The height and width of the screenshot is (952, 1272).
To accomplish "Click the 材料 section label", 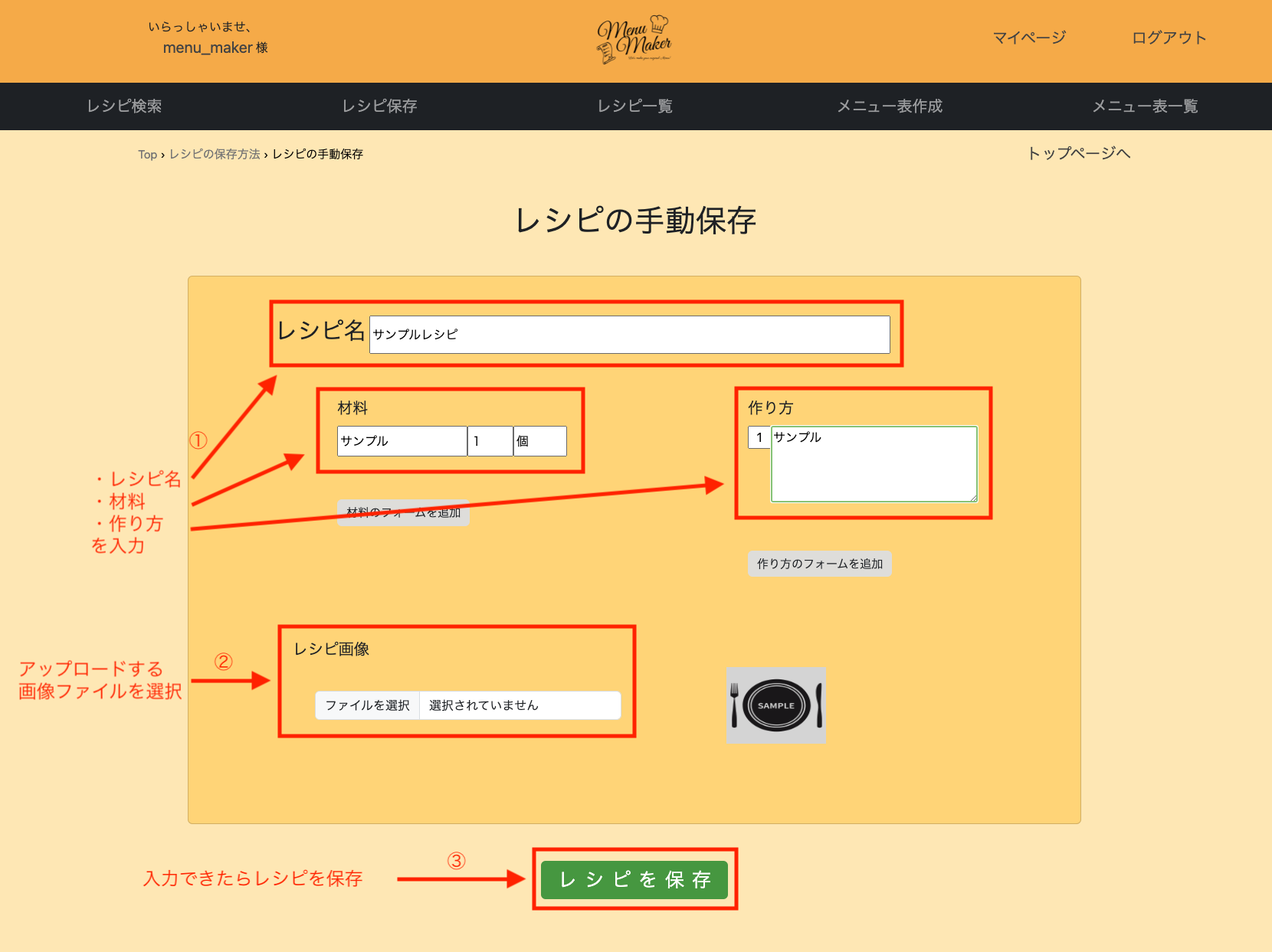I will coord(352,408).
